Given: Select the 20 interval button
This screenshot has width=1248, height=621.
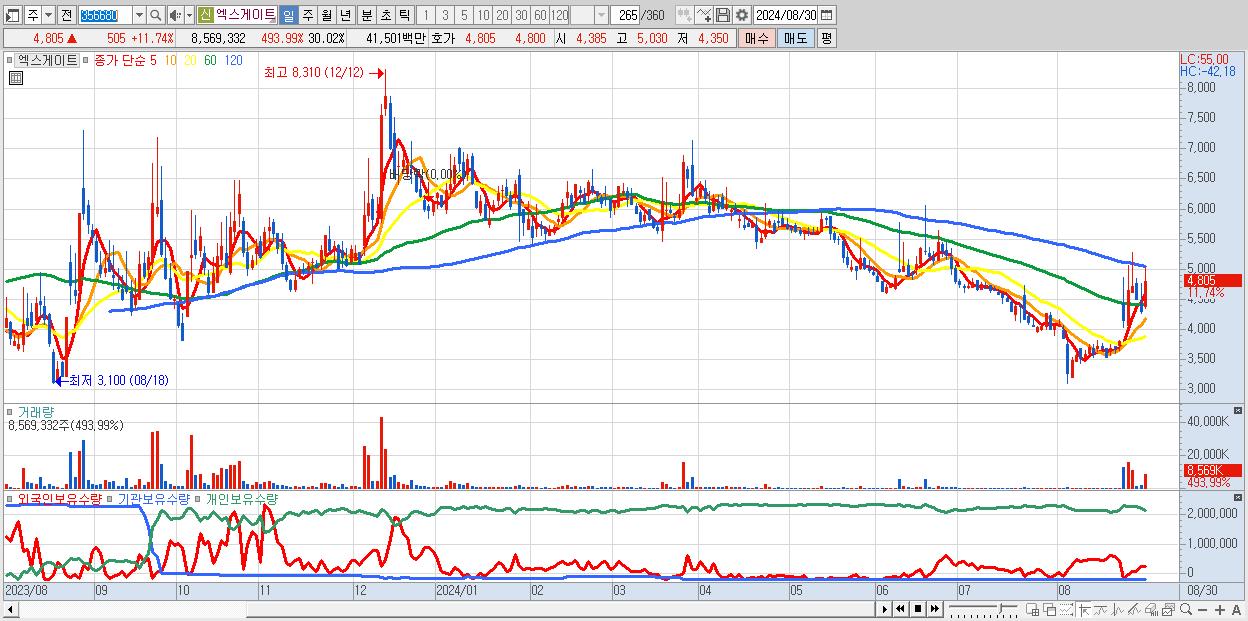Looking at the screenshot, I should pyautogui.click(x=502, y=15).
